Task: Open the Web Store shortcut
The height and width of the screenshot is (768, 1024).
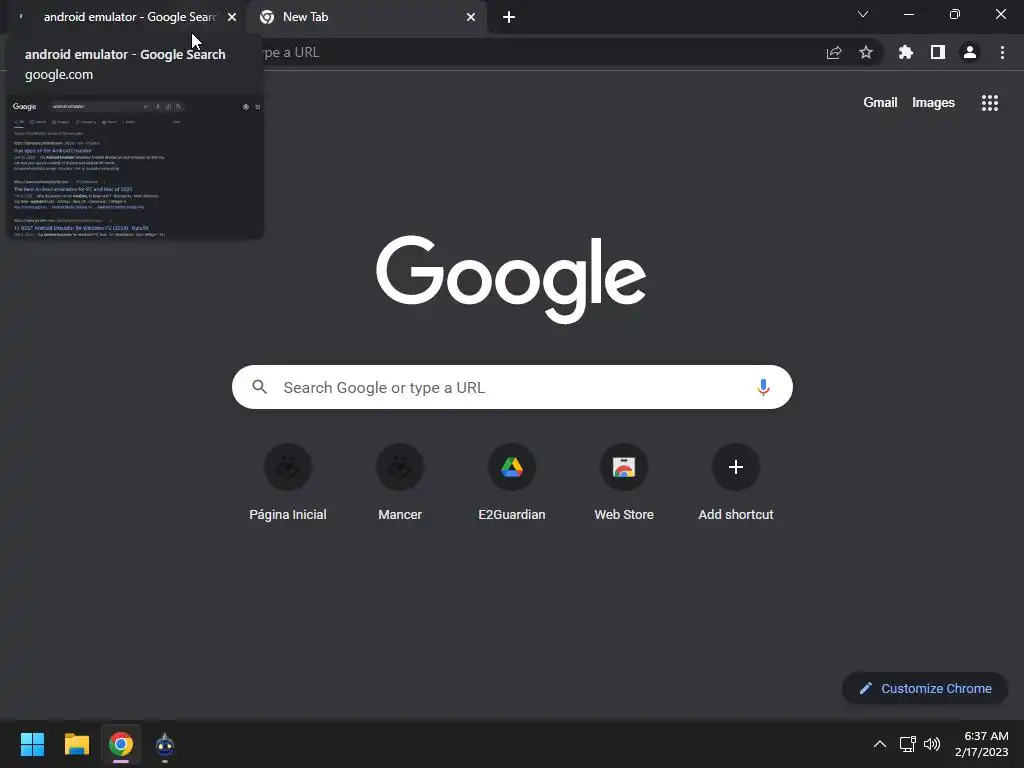Action: pos(624,482)
